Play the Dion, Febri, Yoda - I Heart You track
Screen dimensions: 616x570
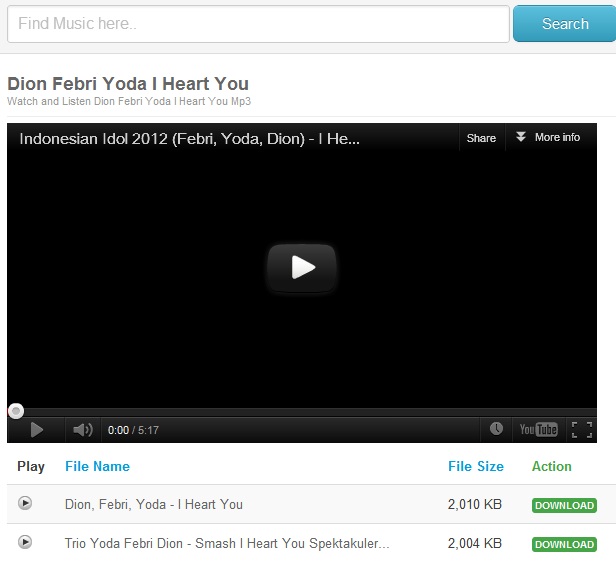25,503
